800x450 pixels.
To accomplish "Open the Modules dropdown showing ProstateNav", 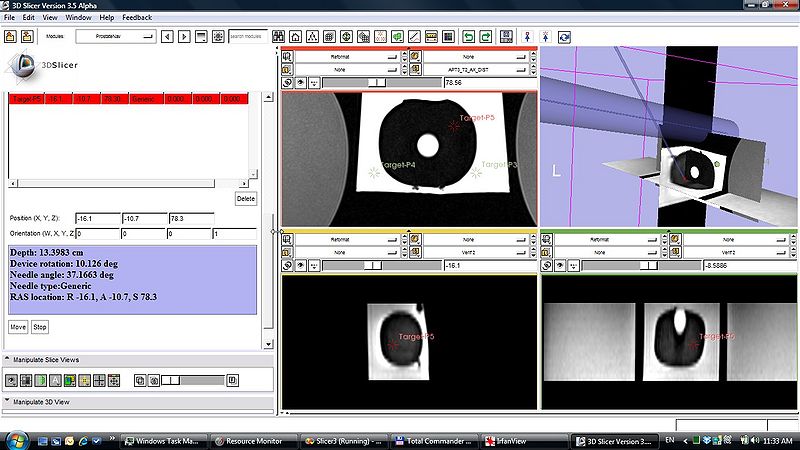I will click(x=116, y=36).
